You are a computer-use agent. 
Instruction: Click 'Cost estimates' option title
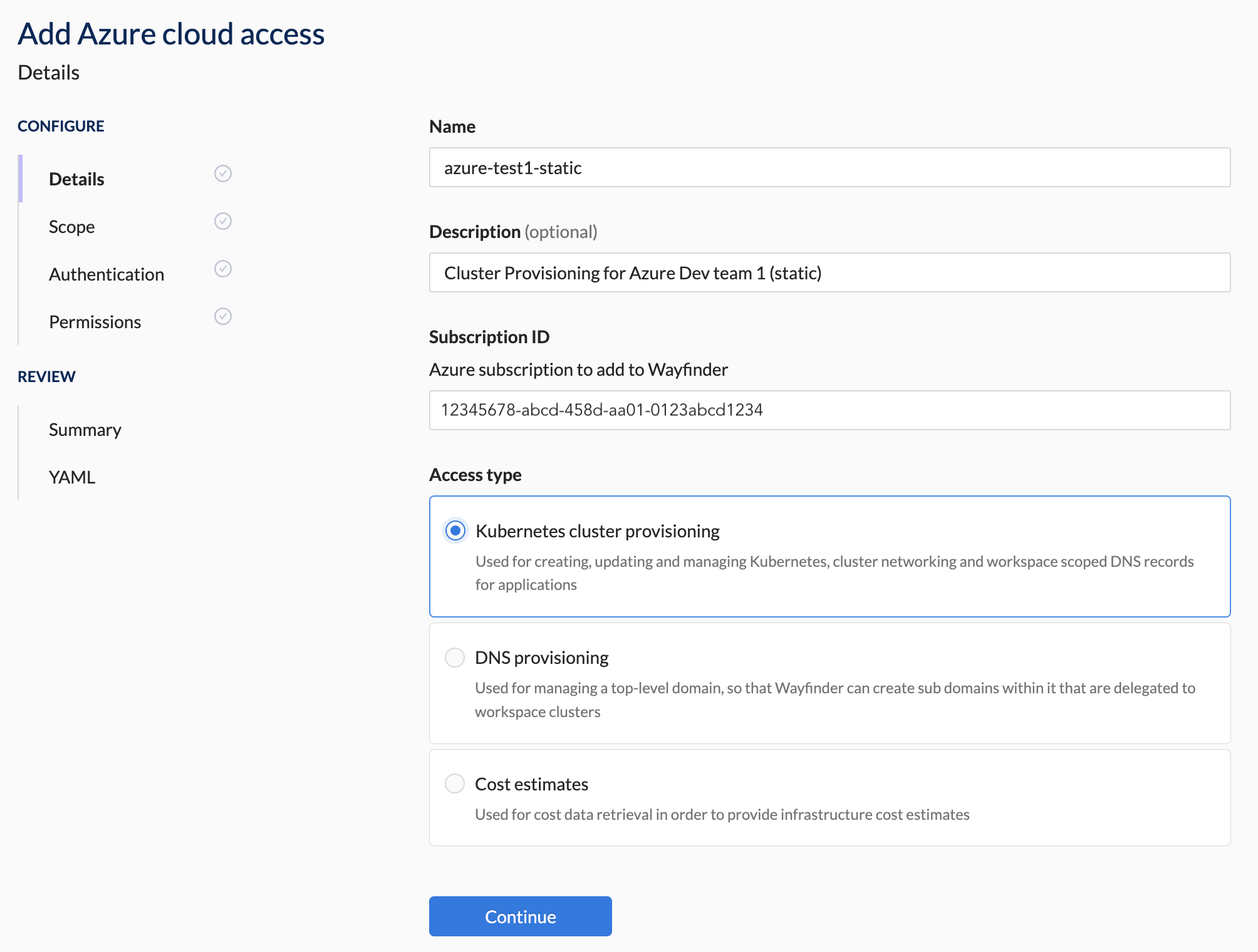coord(532,784)
